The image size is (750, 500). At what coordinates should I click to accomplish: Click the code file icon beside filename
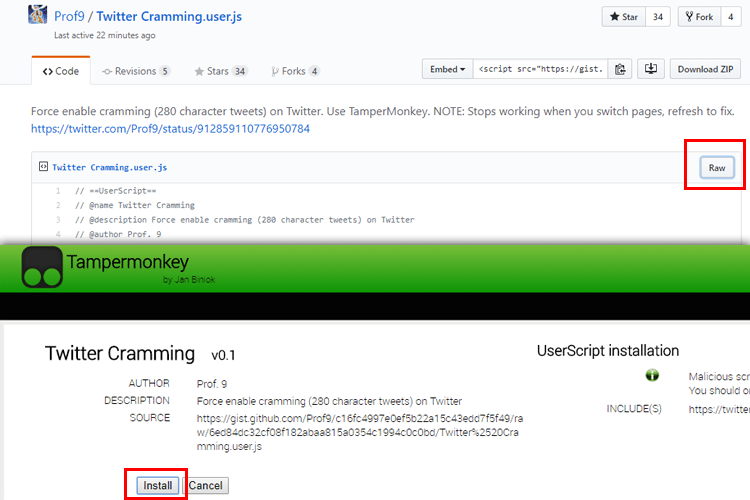[43, 167]
